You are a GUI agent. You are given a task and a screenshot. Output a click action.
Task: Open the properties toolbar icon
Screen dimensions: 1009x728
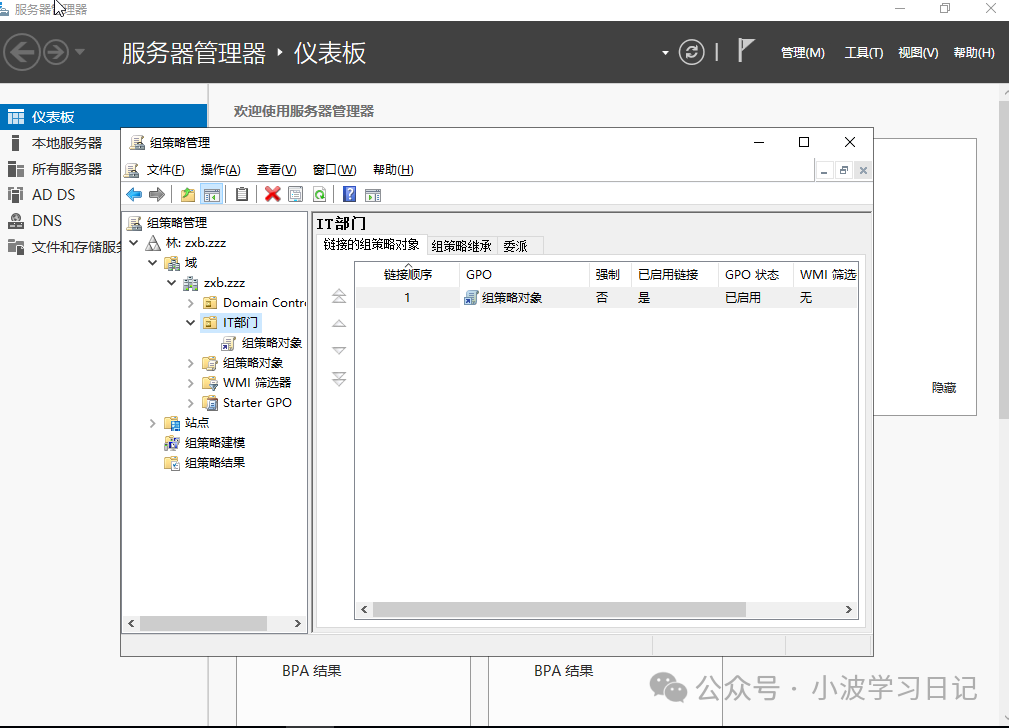pyautogui.click(x=293, y=194)
